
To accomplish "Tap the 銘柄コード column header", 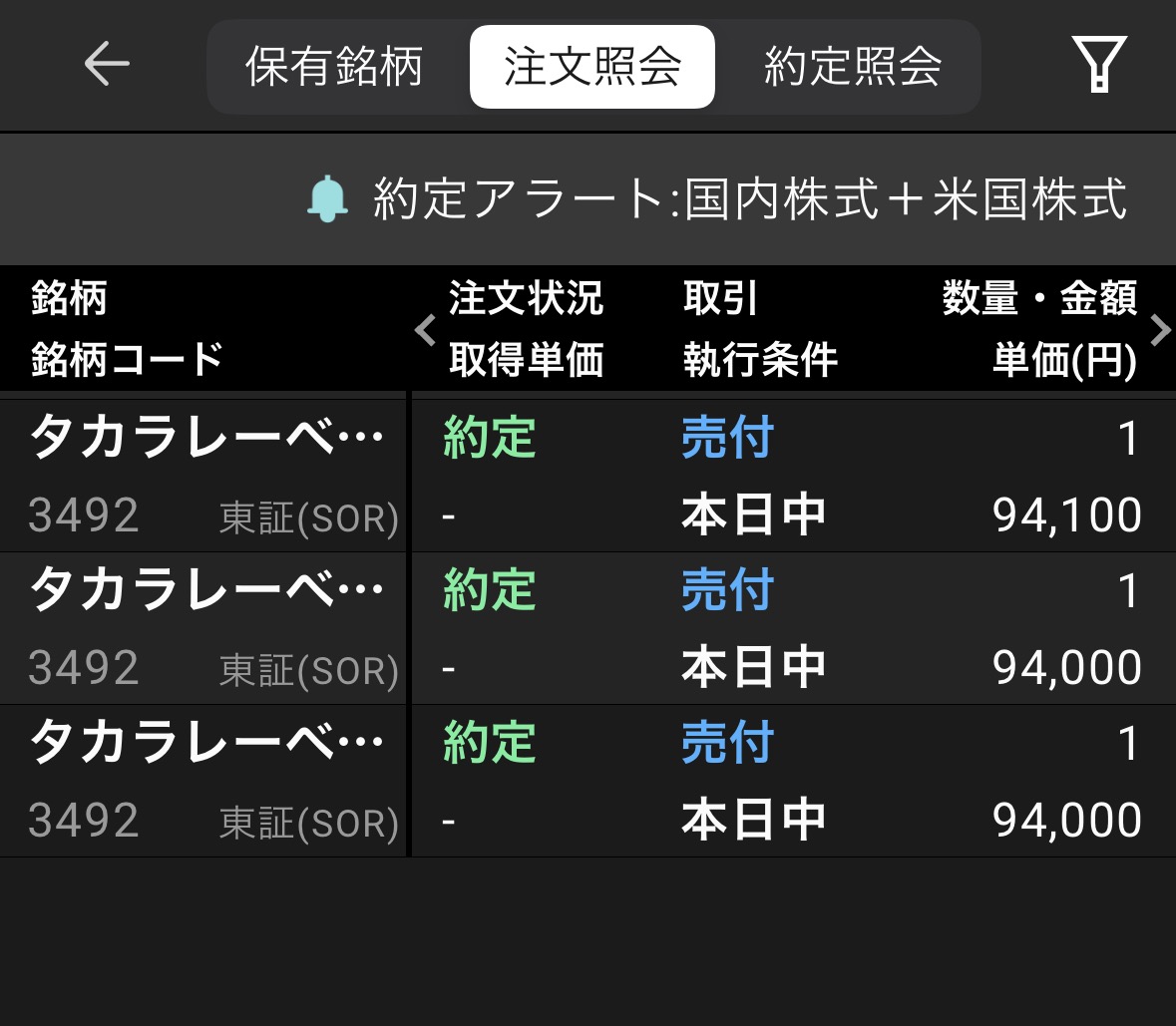I will pos(127,359).
